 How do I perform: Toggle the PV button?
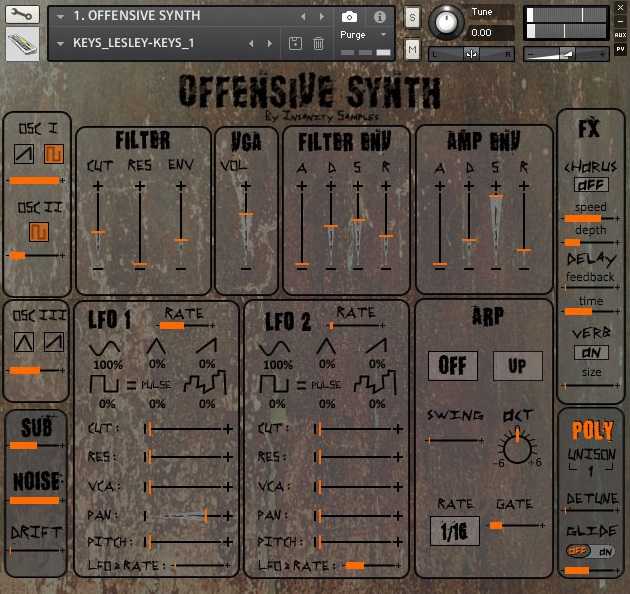(620, 49)
